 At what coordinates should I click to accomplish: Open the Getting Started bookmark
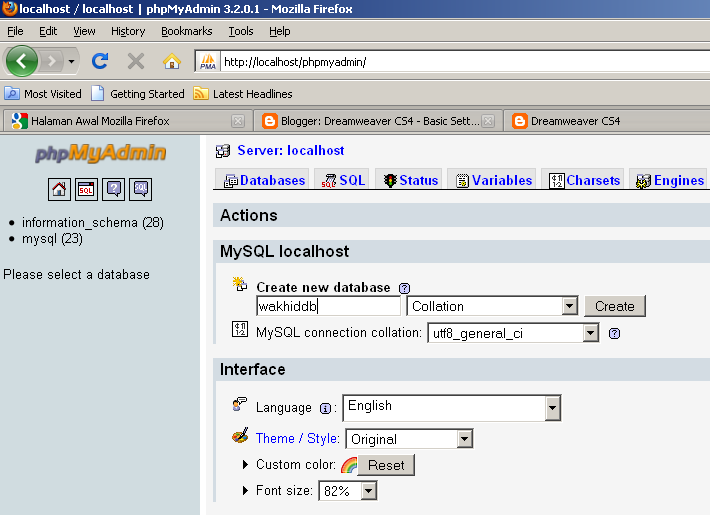pos(138,94)
